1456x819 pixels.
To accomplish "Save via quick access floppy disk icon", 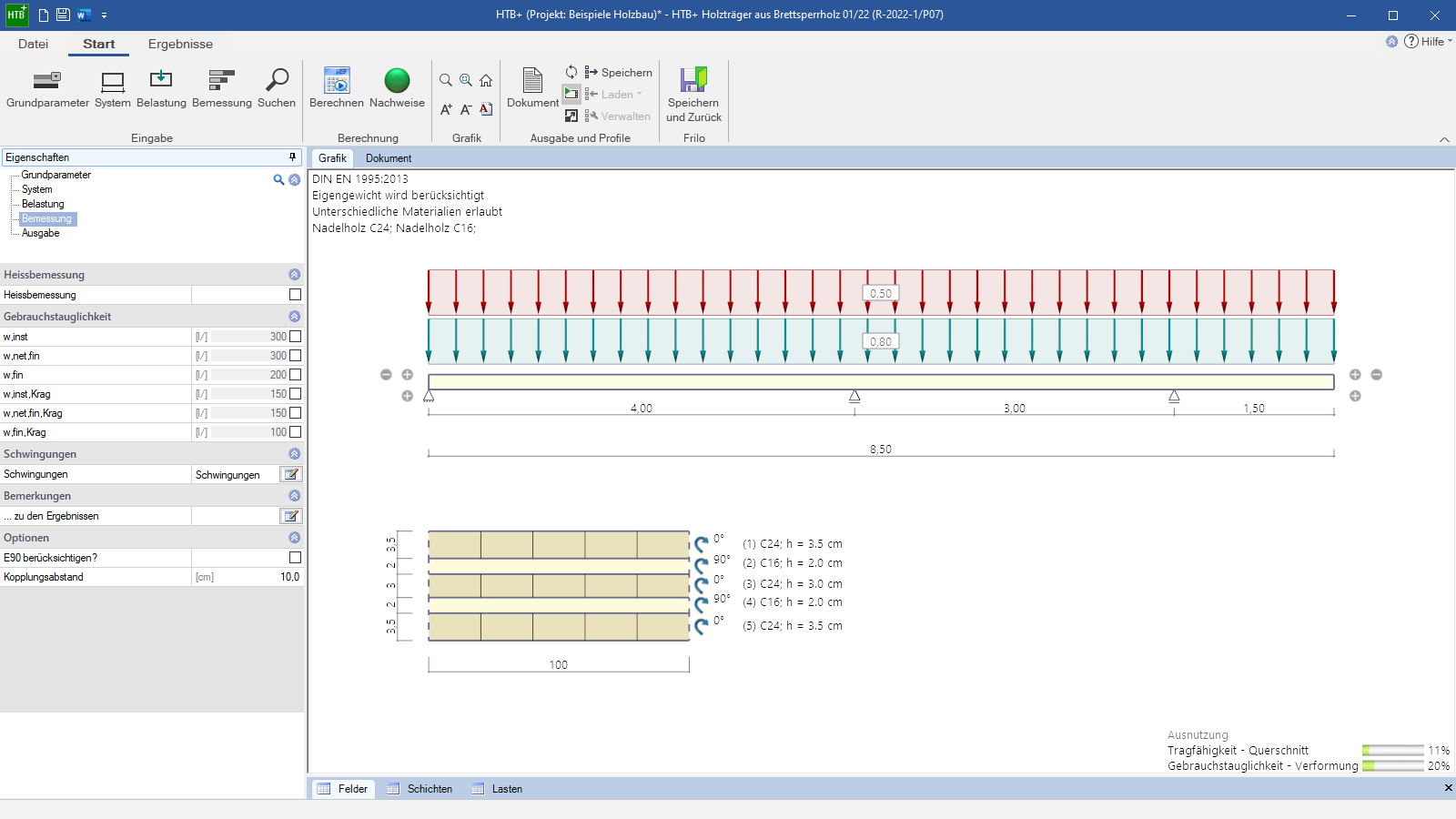I will [63, 15].
